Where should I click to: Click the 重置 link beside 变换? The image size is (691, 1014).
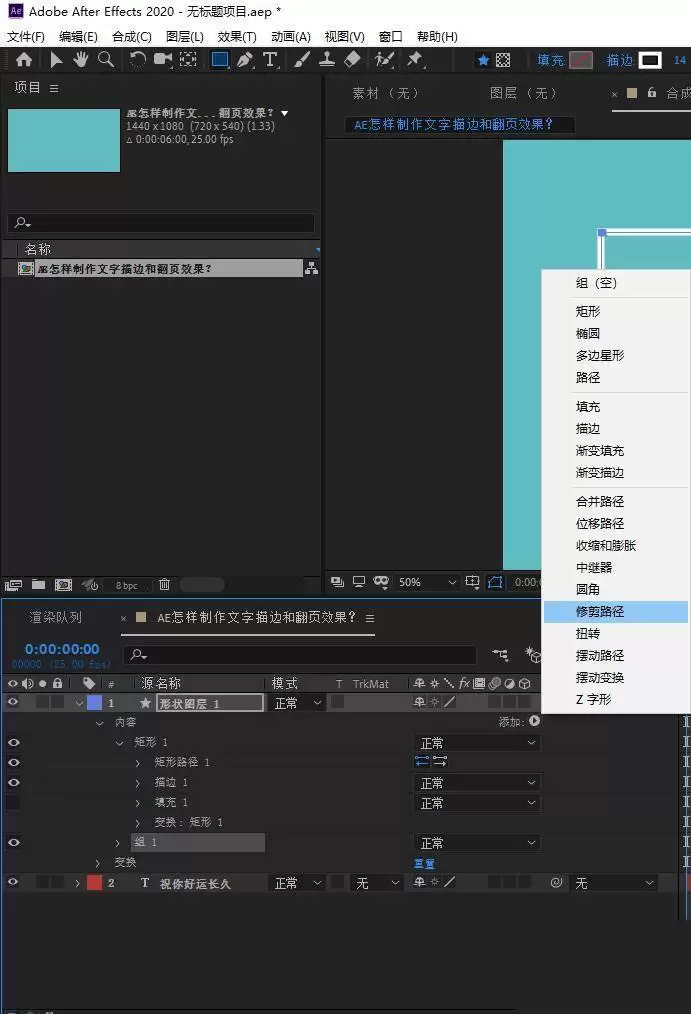point(425,863)
